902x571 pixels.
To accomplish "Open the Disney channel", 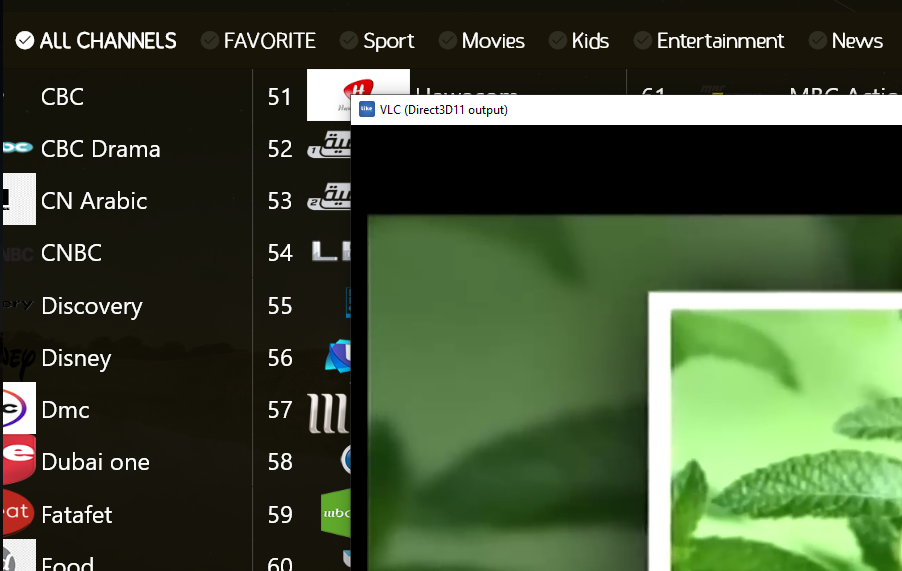I will point(77,358).
